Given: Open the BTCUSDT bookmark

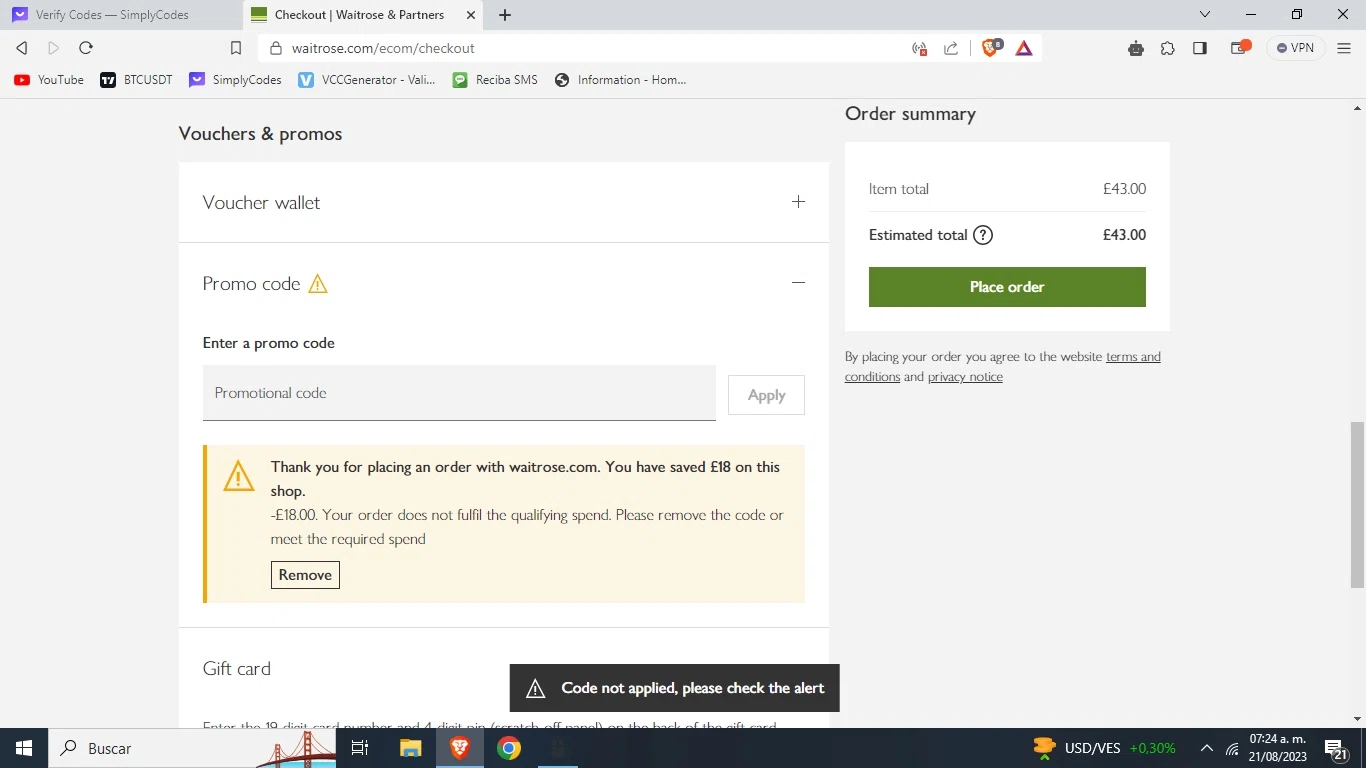Looking at the screenshot, I should [x=137, y=80].
